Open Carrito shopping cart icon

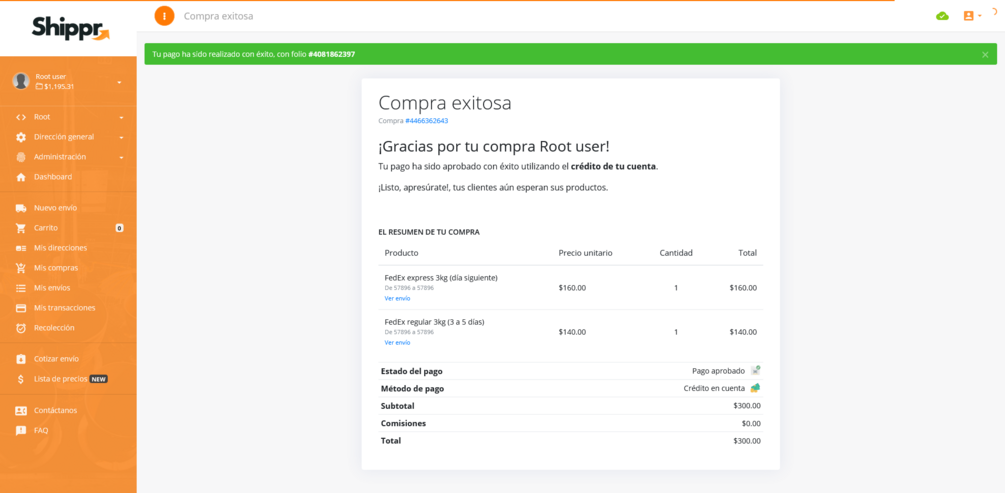pyautogui.click(x=21, y=228)
